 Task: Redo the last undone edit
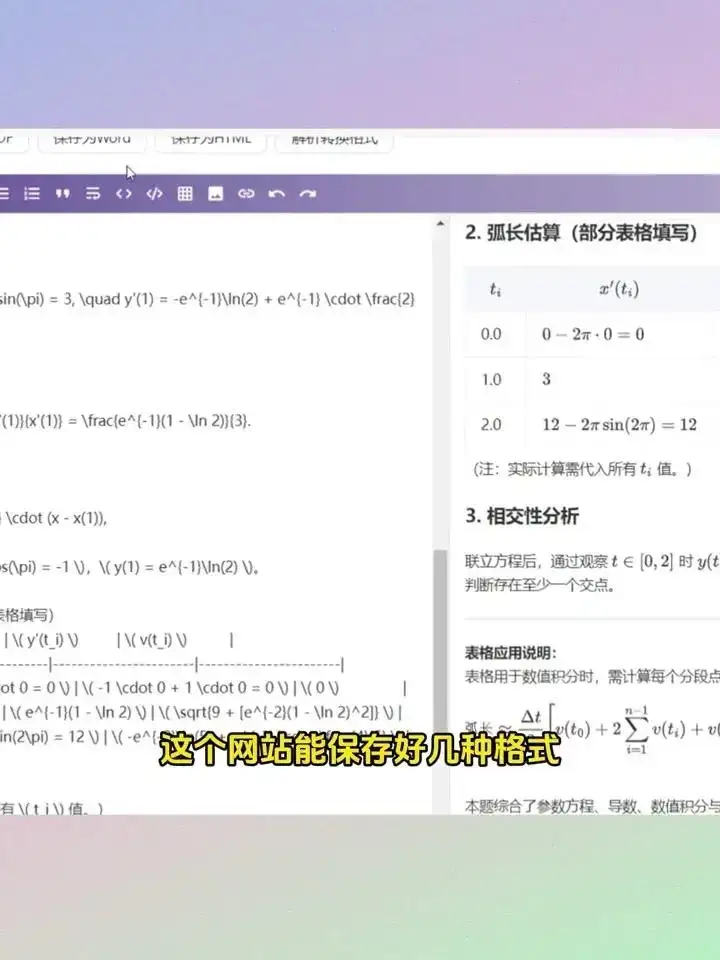pyautogui.click(x=307, y=194)
